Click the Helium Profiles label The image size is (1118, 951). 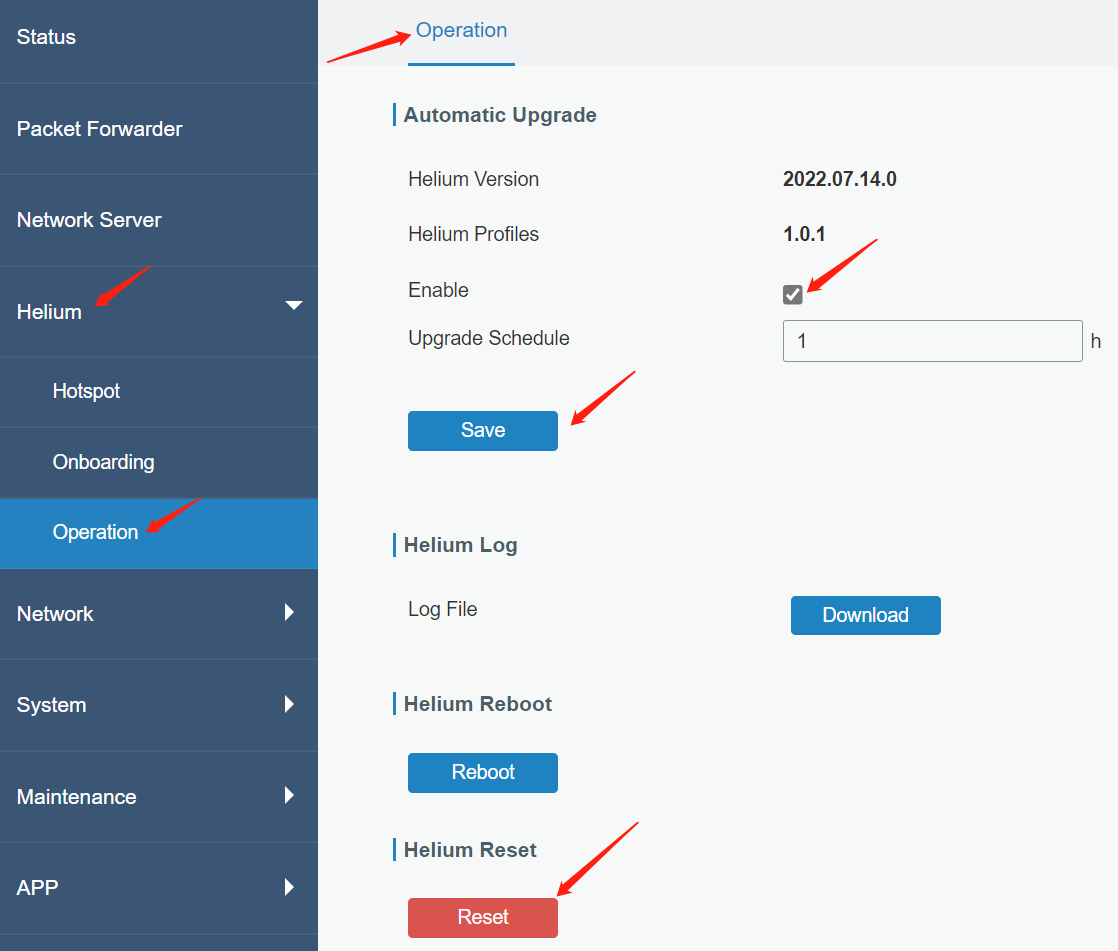click(473, 234)
